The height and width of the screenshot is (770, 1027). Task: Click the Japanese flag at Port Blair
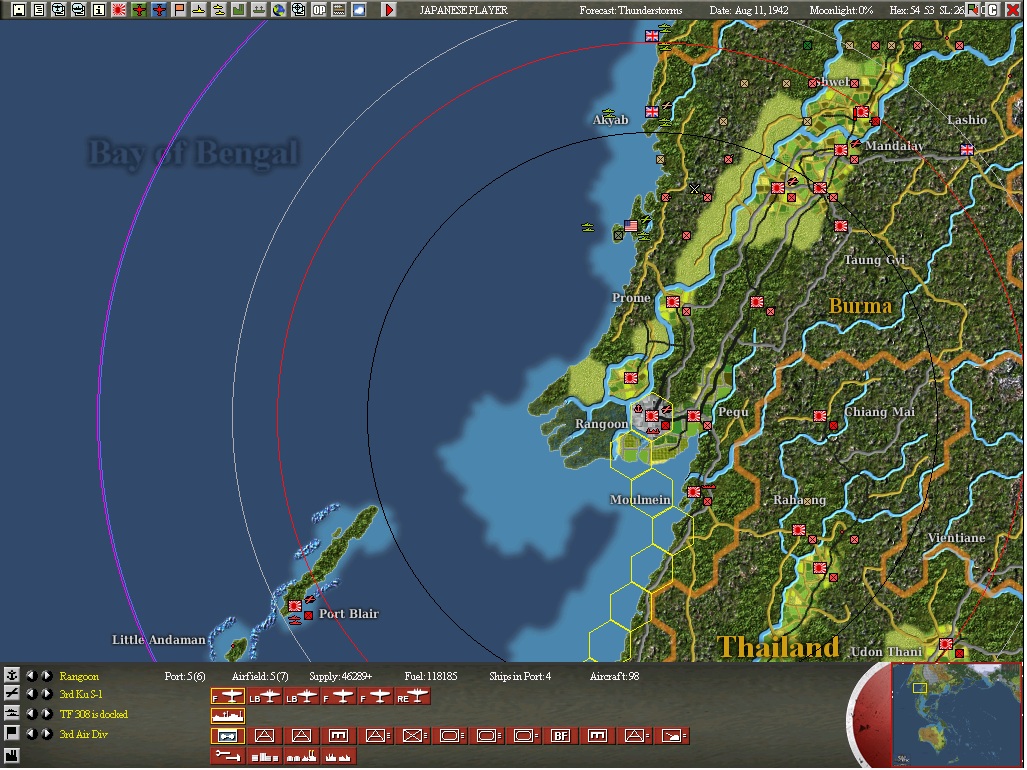pyautogui.click(x=295, y=606)
